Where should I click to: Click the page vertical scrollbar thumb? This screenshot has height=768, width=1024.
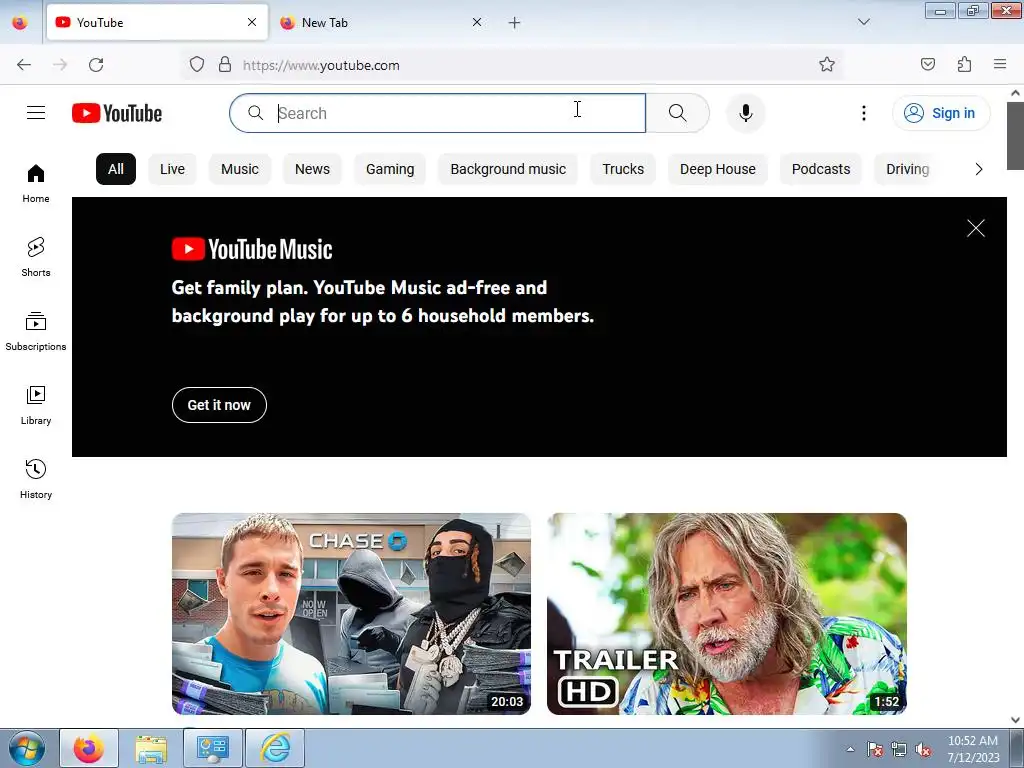(1015, 136)
